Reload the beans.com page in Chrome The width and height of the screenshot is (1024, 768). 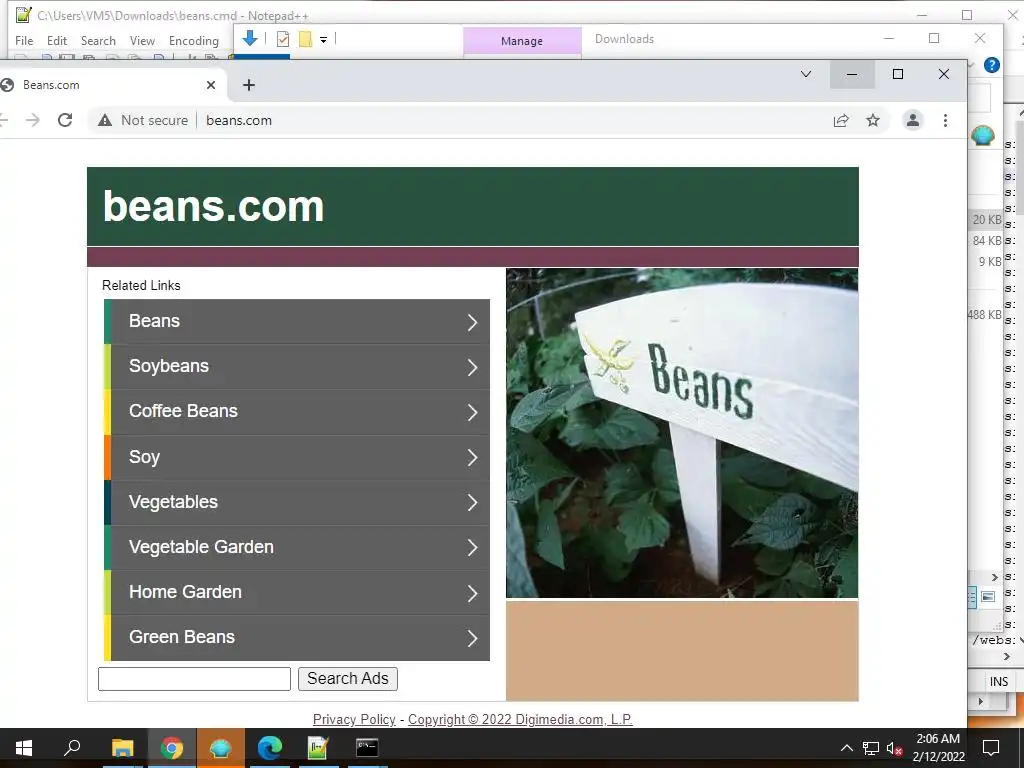65,120
